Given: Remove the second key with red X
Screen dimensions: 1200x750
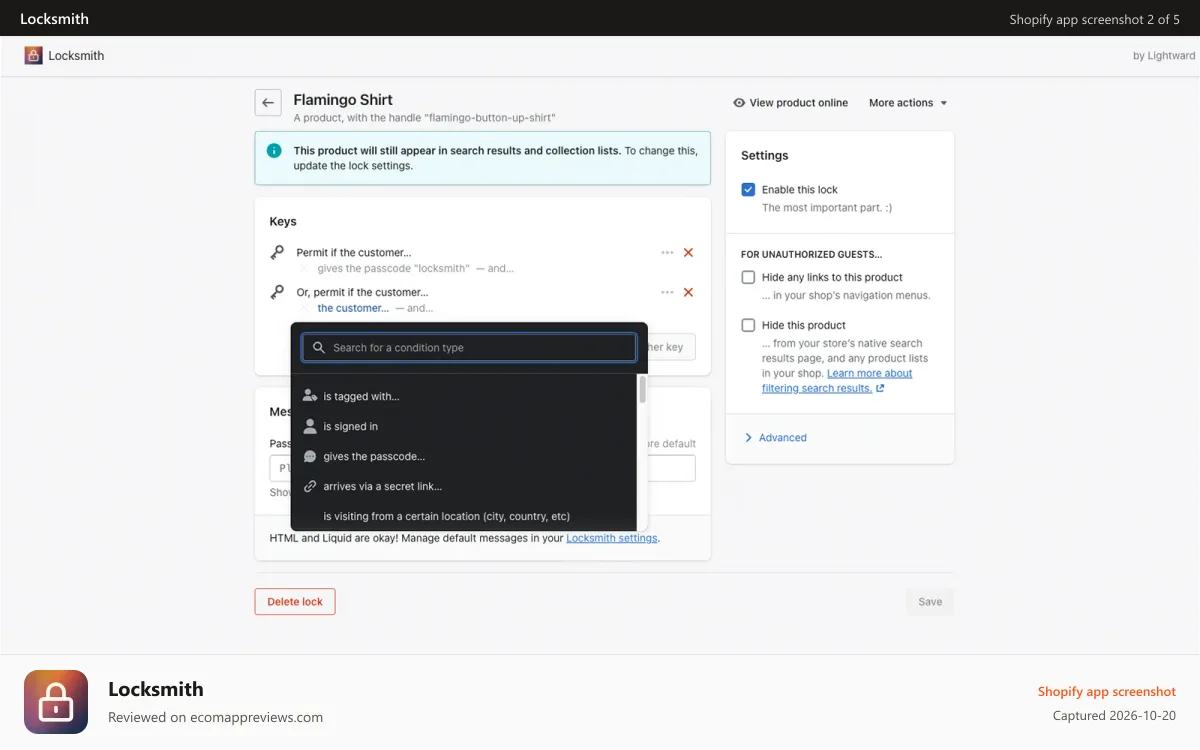Looking at the screenshot, I should point(688,293).
